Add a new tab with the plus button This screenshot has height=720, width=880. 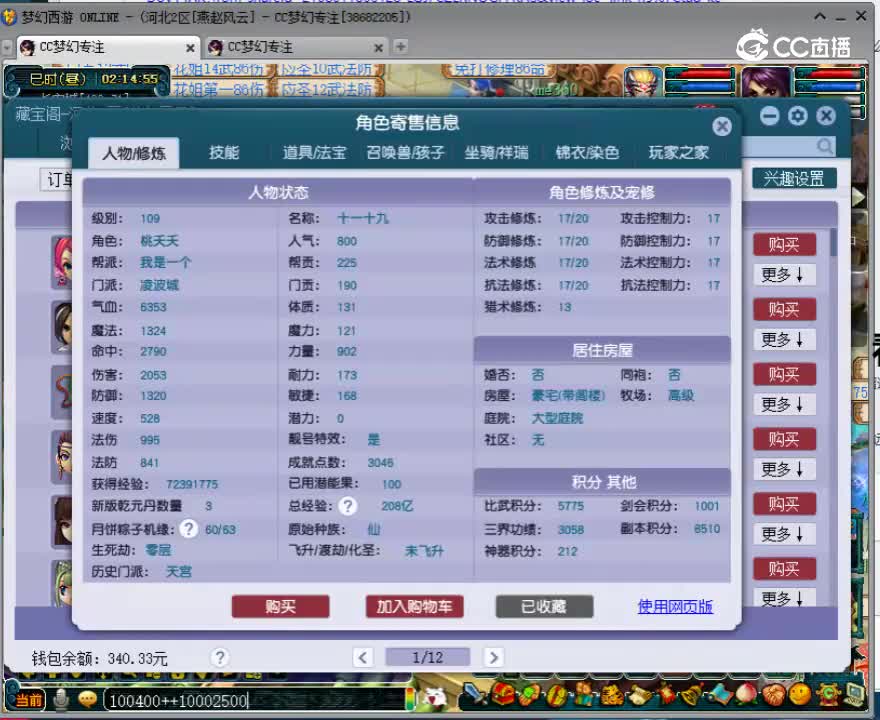400,47
